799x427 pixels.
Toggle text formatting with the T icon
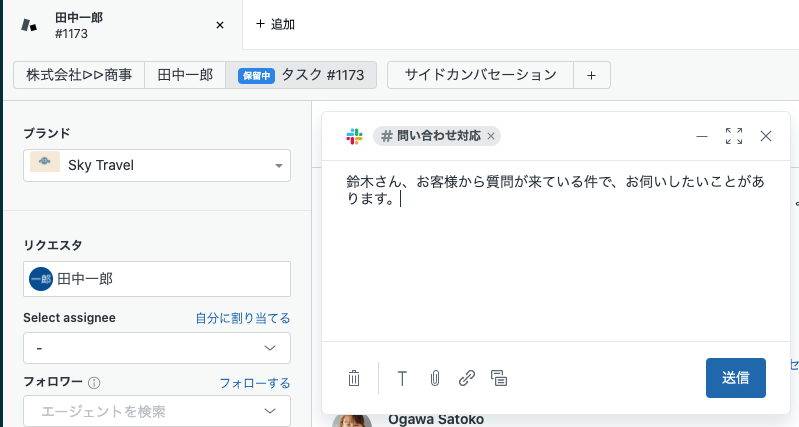point(402,378)
